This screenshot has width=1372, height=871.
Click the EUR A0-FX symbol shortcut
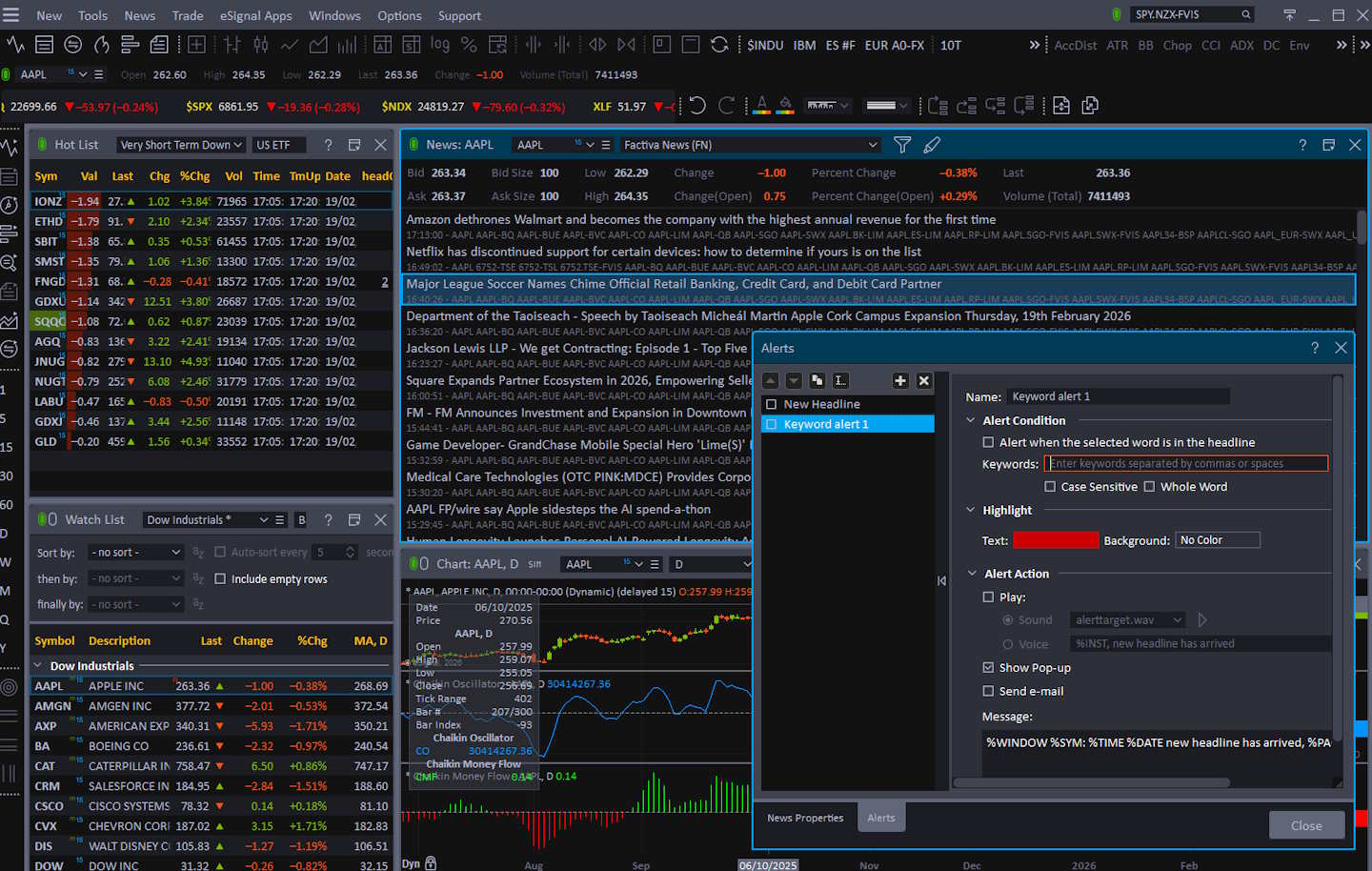pos(894,45)
